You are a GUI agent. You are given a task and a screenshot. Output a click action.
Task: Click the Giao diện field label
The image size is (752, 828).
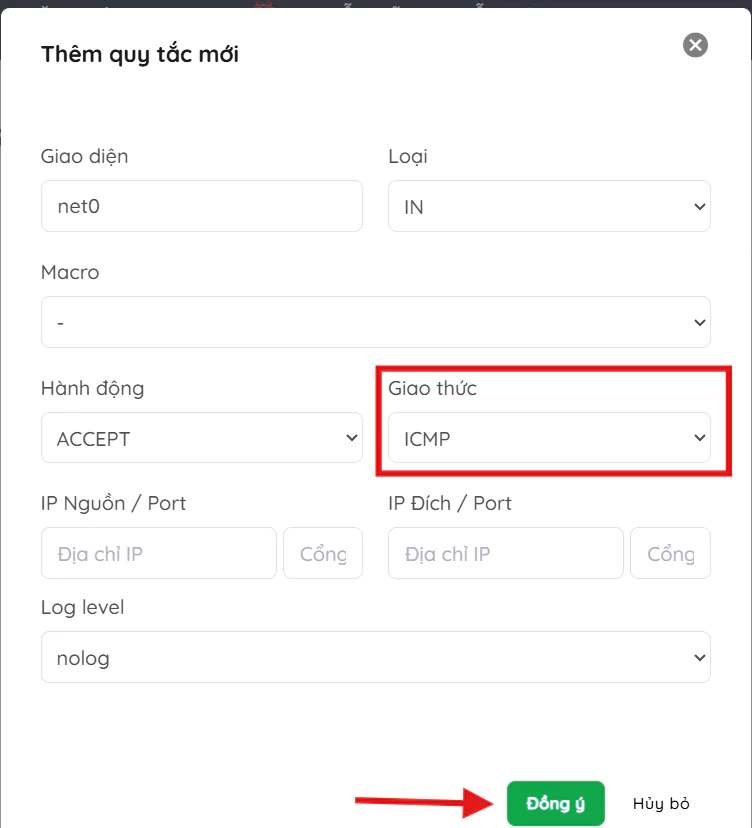(85, 156)
